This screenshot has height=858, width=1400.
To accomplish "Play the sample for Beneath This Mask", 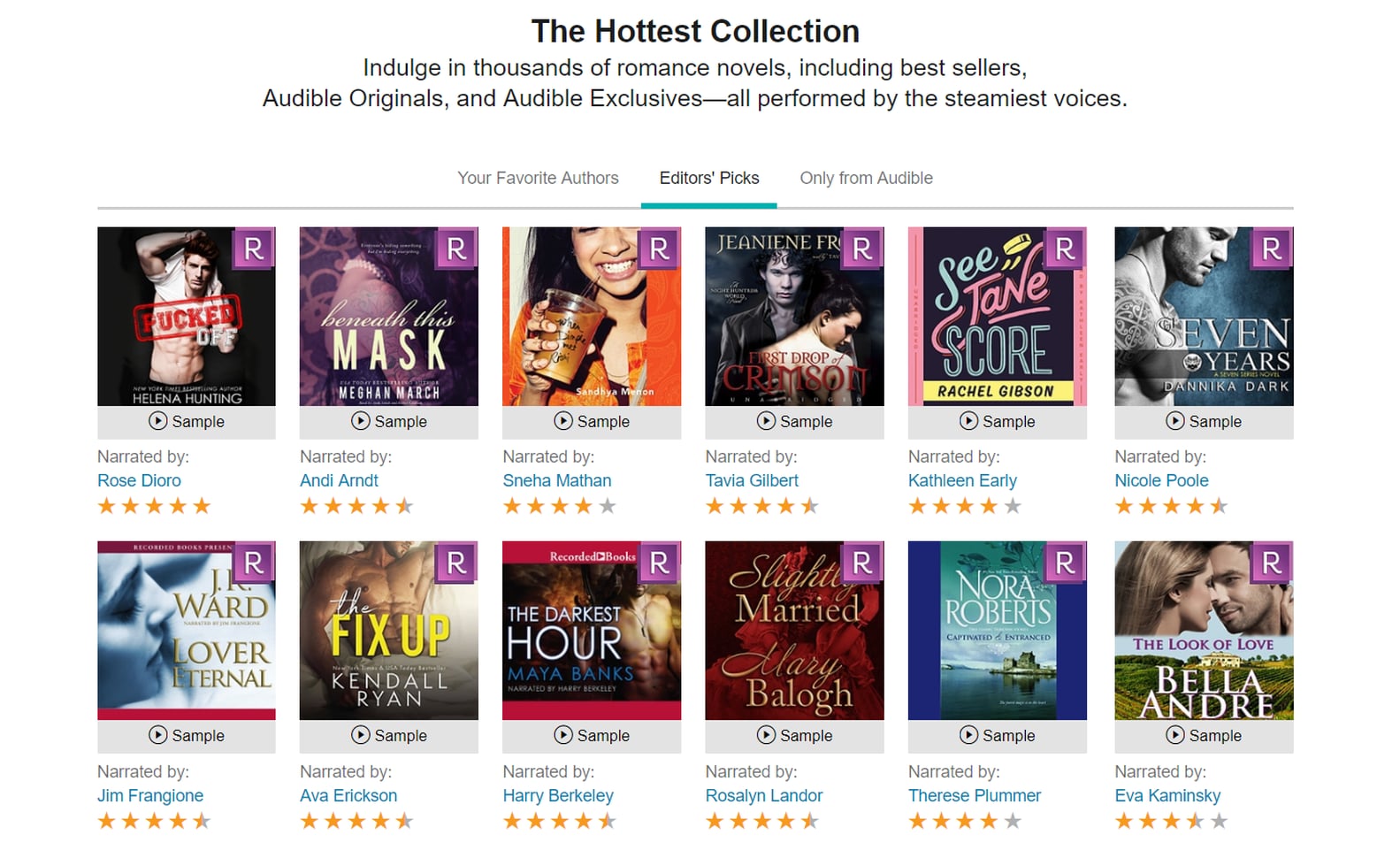I will click(x=389, y=422).
